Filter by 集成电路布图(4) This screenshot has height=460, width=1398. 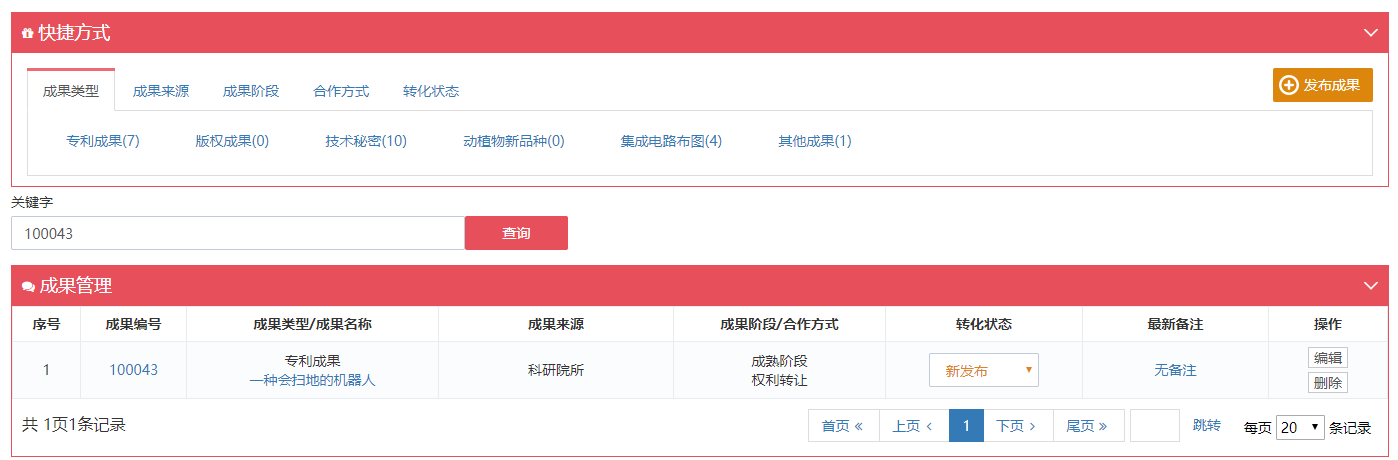(x=671, y=141)
